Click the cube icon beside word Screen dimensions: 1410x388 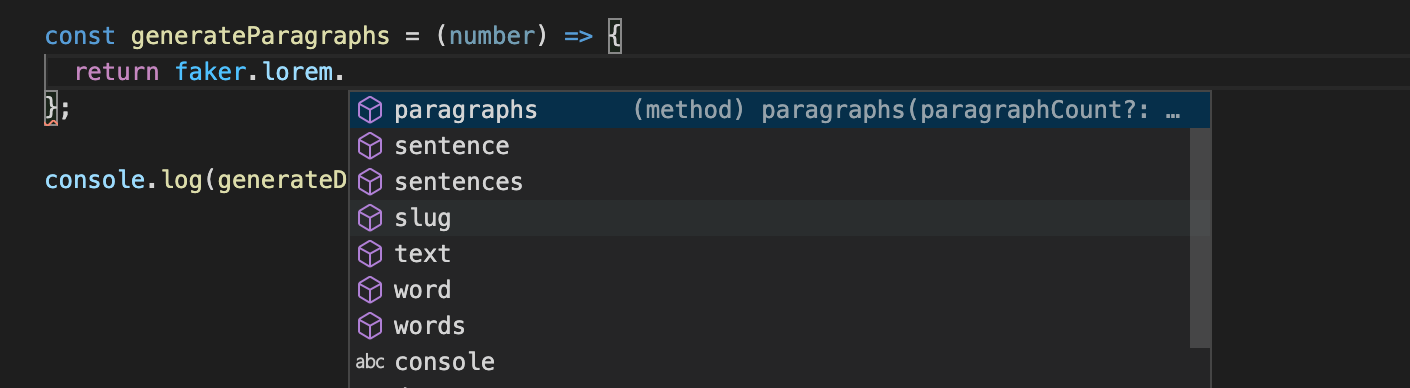[370, 290]
